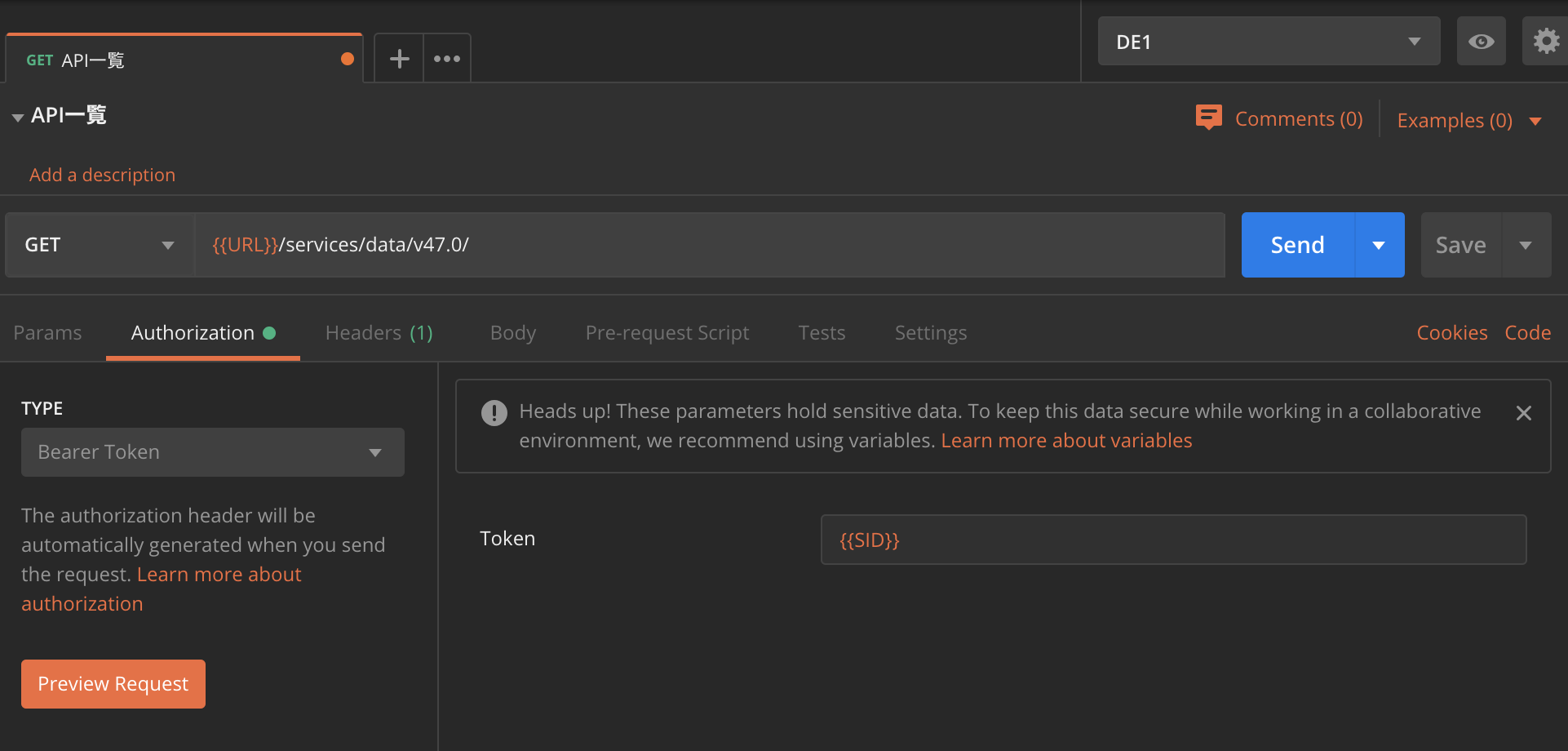Screen dimensions: 1568x751
Task: Expand the Send button dropdown arrow
Action: tap(1379, 245)
